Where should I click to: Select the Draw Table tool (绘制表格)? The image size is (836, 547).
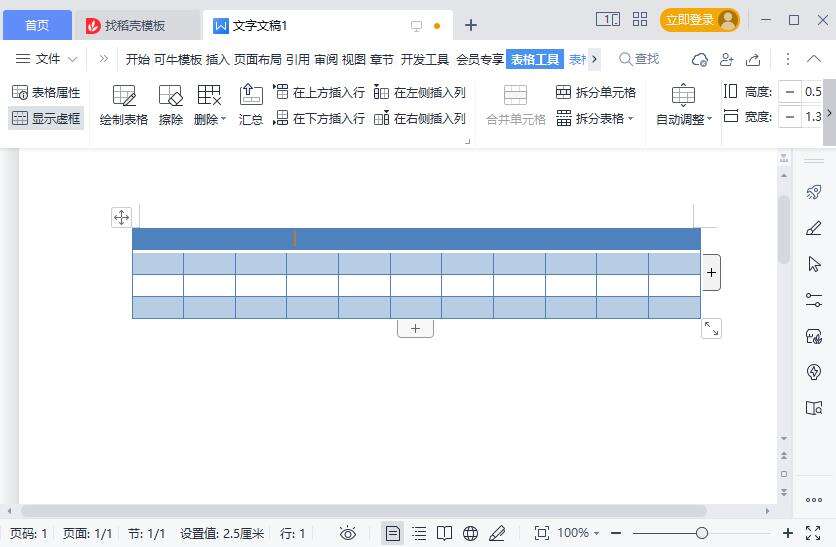pos(124,105)
